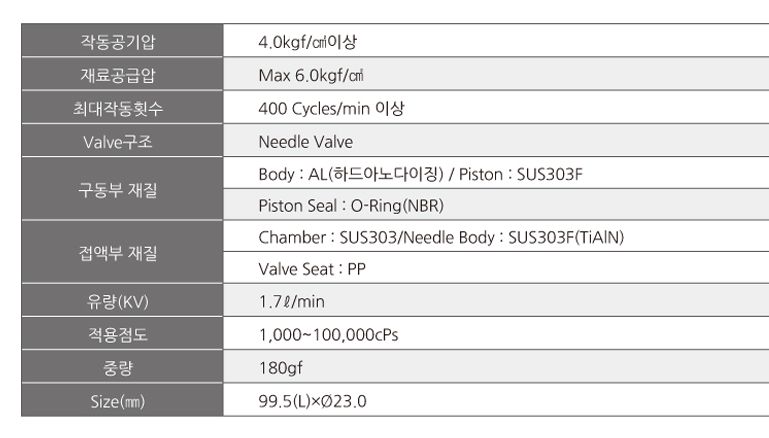769x438 pixels.
Task: Click the 작동공기압 header cell
Action: (122, 40)
